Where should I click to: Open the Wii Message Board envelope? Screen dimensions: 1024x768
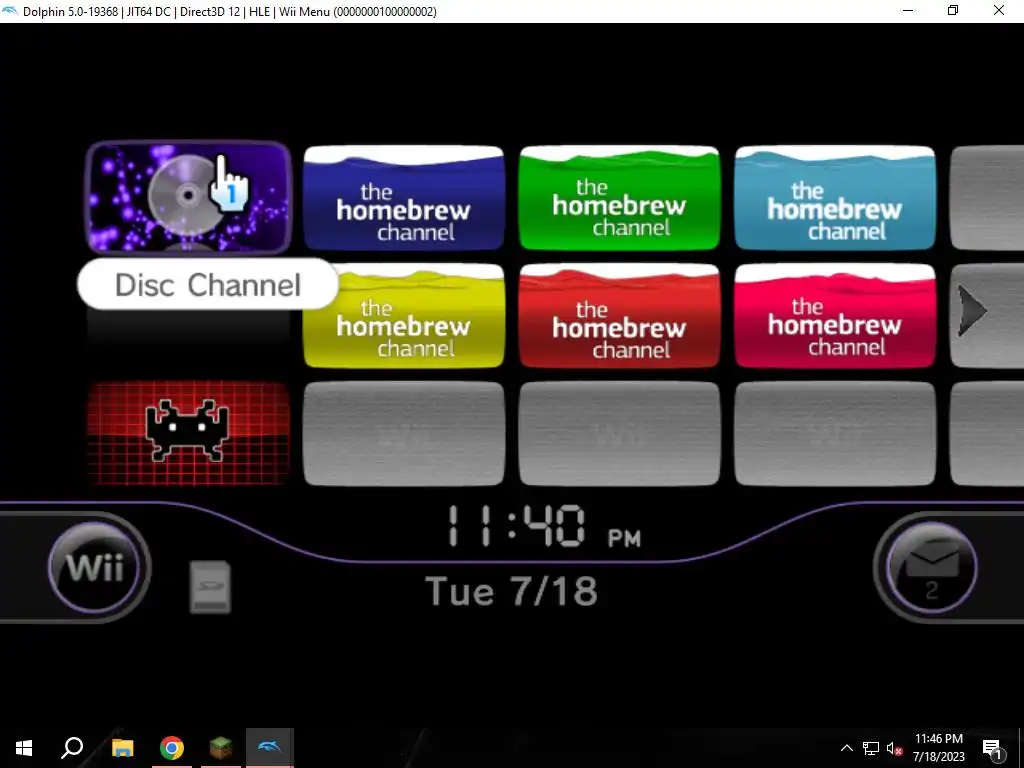click(931, 568)
